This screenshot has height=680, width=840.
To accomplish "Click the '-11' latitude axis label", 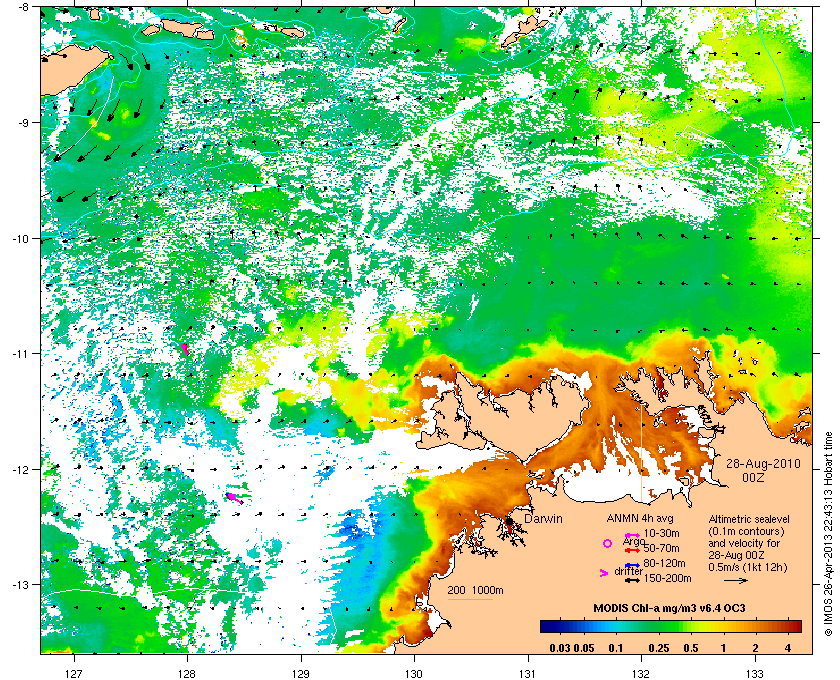I will click(x=21, y=354).
